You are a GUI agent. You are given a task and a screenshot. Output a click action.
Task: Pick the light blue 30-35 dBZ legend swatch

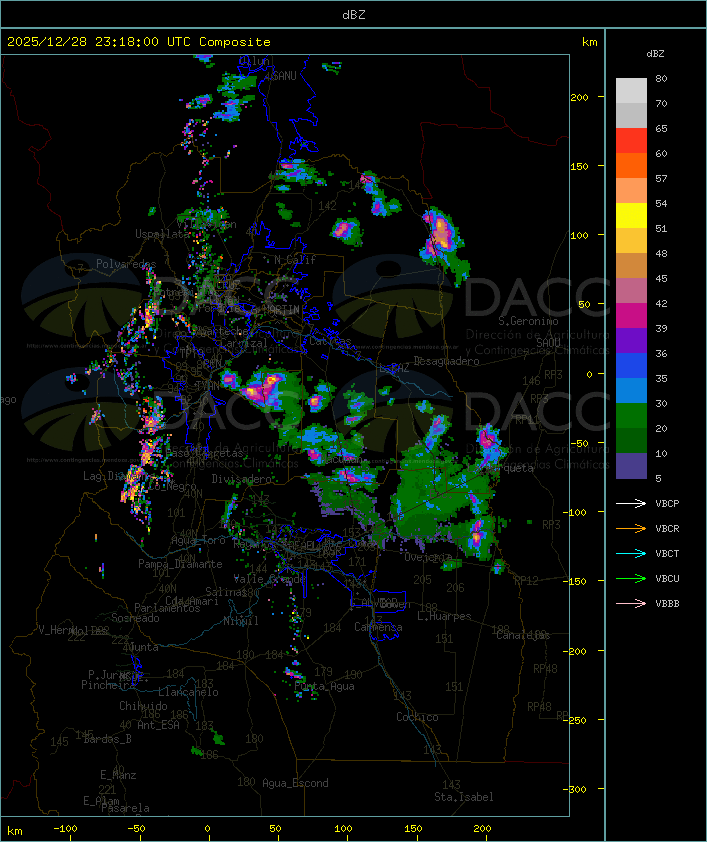[631, 390]
